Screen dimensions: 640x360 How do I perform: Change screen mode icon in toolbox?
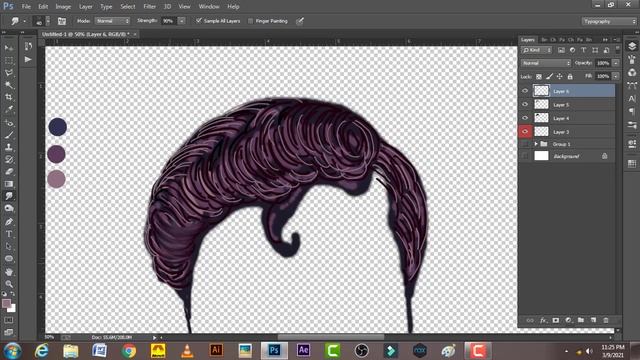(x=9, y=332)
